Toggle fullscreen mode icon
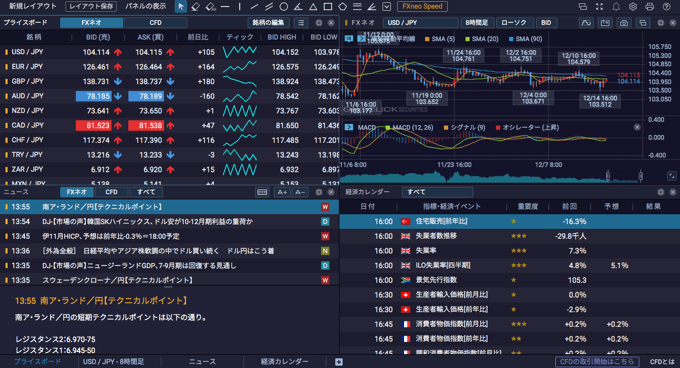 click(x=599, y=7)
